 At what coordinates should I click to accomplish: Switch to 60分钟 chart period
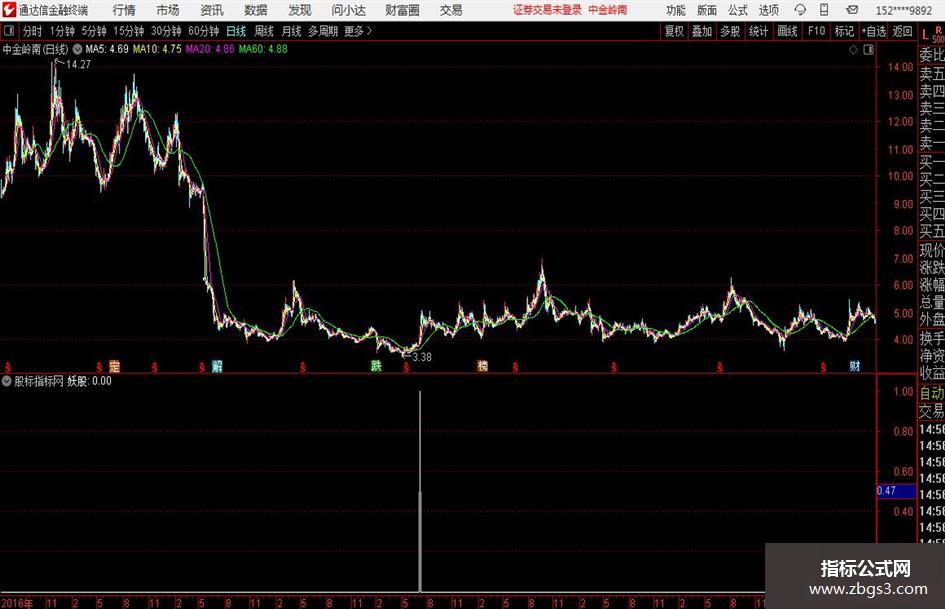click(203, 31)
